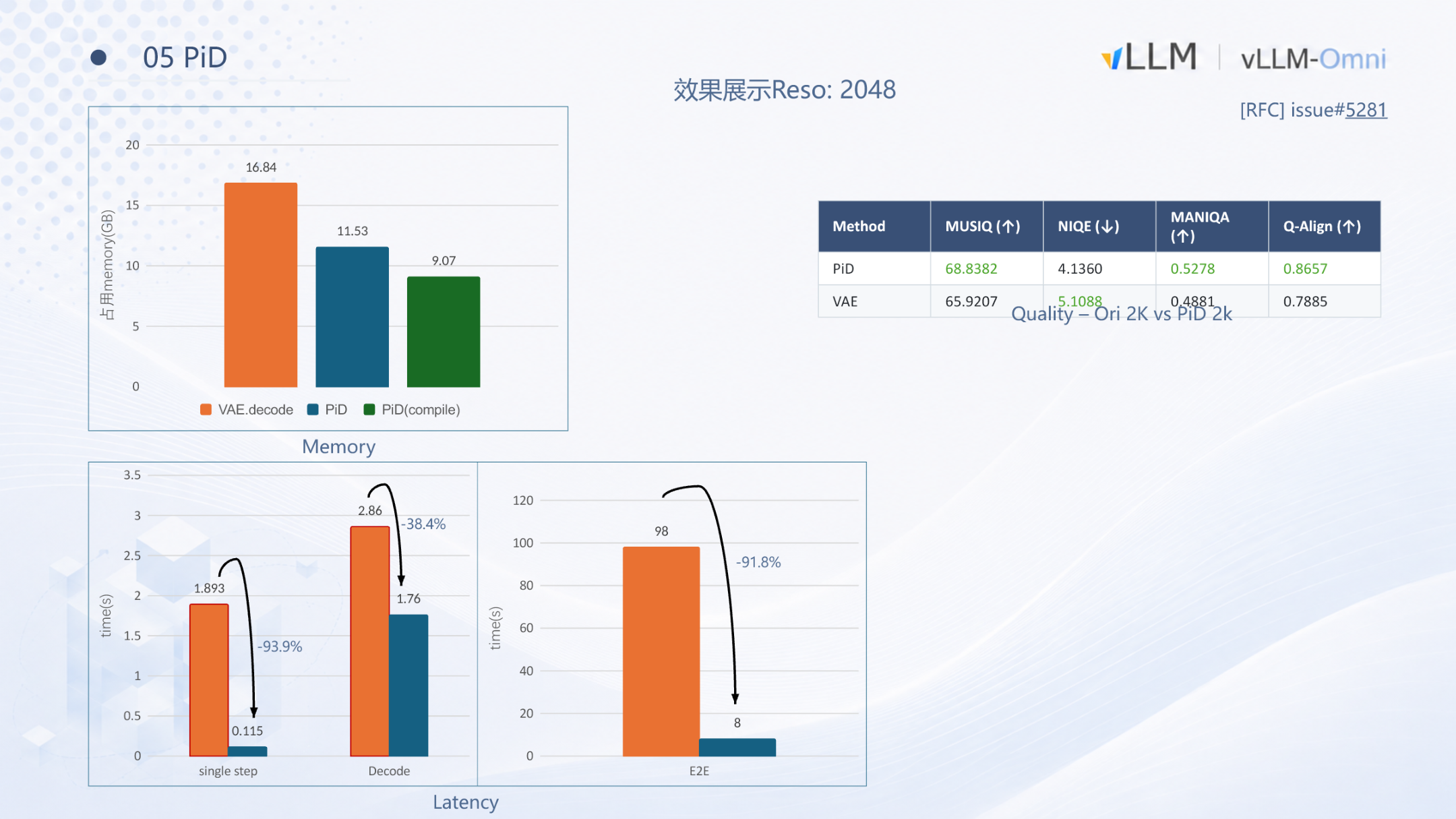
Task: Click the 'single step' axis label
Action: (228, 770)
